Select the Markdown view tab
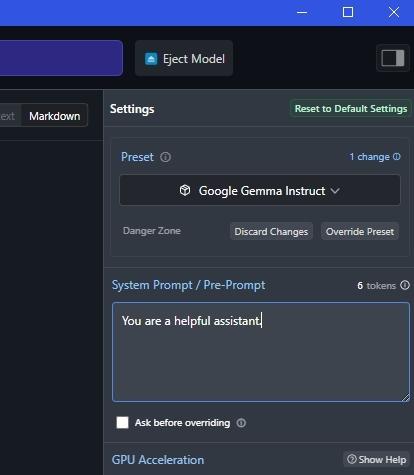414x475 pixels. coord(55,116)
